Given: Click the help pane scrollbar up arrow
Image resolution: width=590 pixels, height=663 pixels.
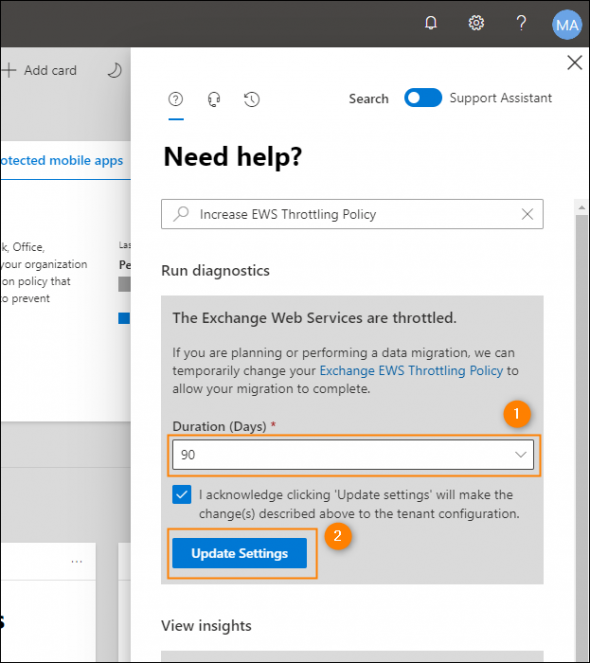Looking at the screenshot, I should (x=582, y=207).
